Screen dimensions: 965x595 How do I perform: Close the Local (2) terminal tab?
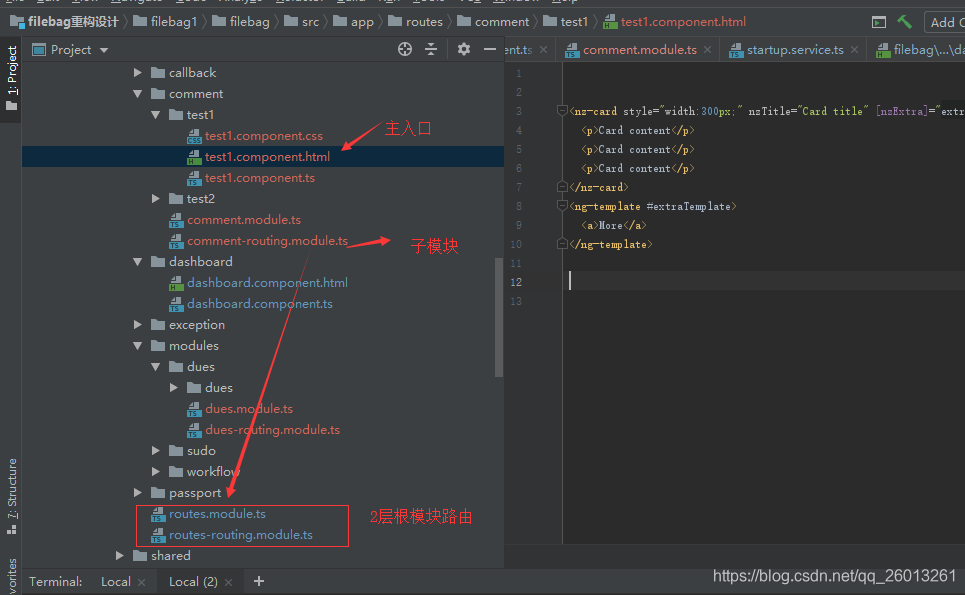pyautogui.click(x=228, y=582)
